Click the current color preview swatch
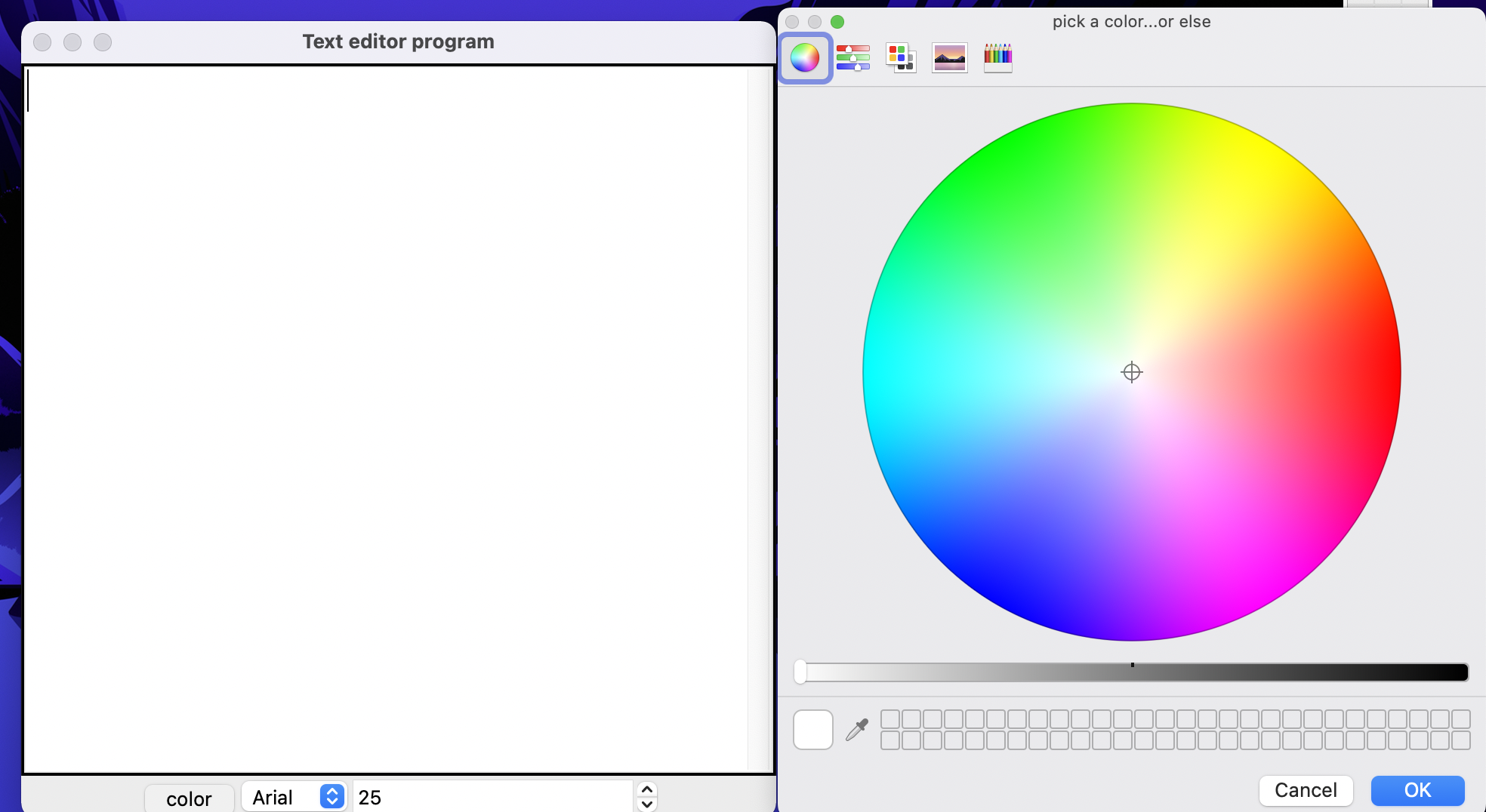The width and height of the screenshot is (1486, 812). [813, 729]
